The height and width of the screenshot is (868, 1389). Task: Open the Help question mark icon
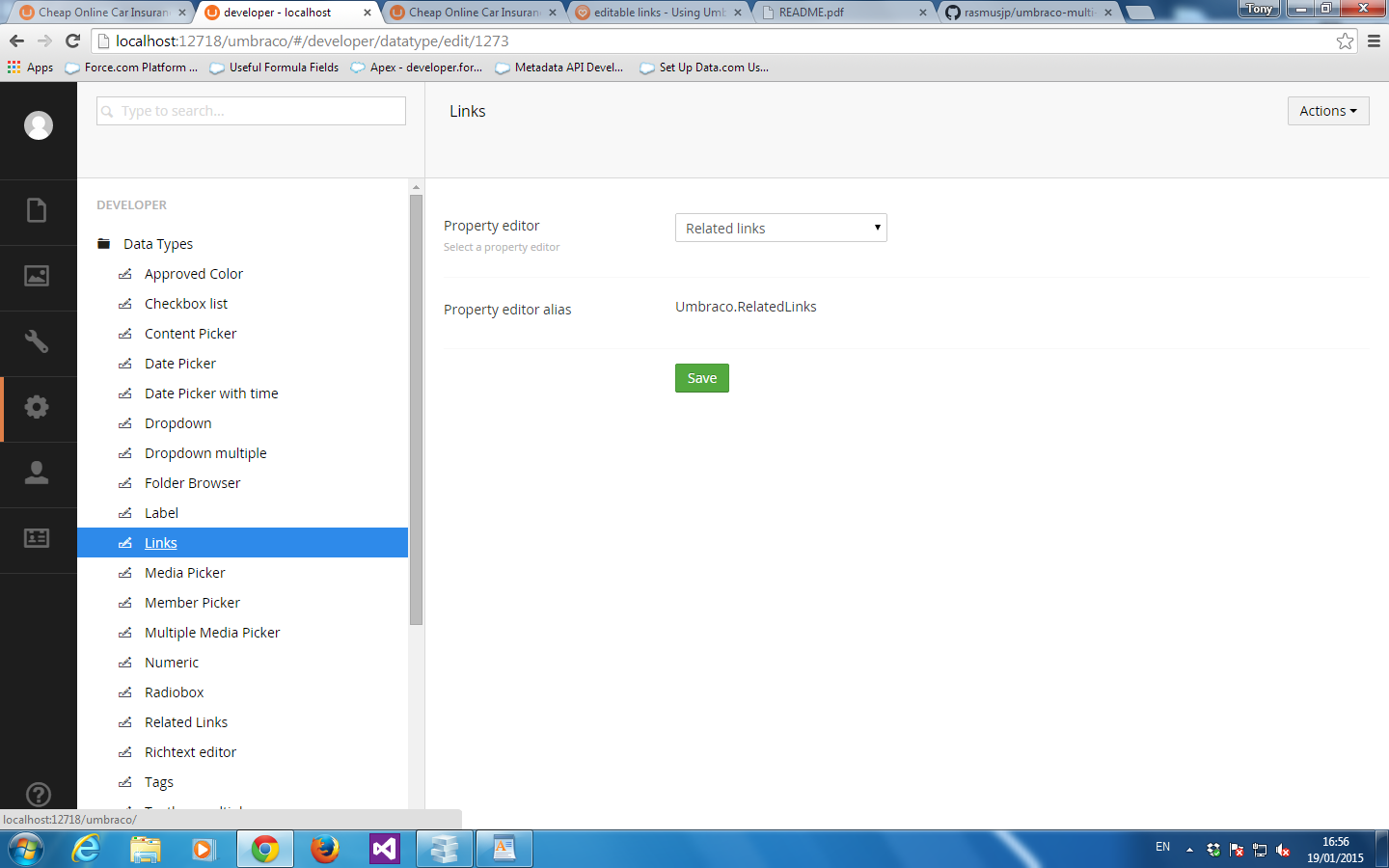pos(39,795)
